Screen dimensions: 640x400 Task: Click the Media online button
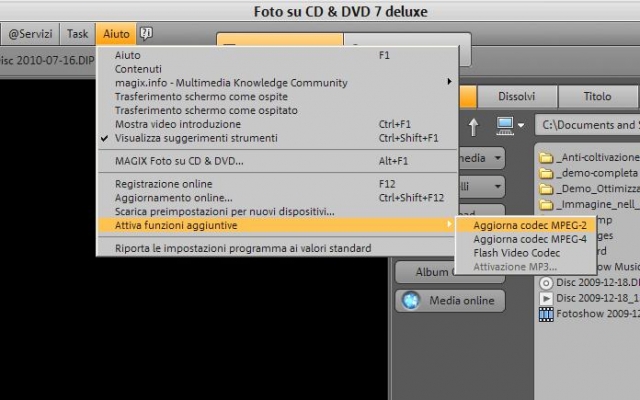[x=450, y=300]
